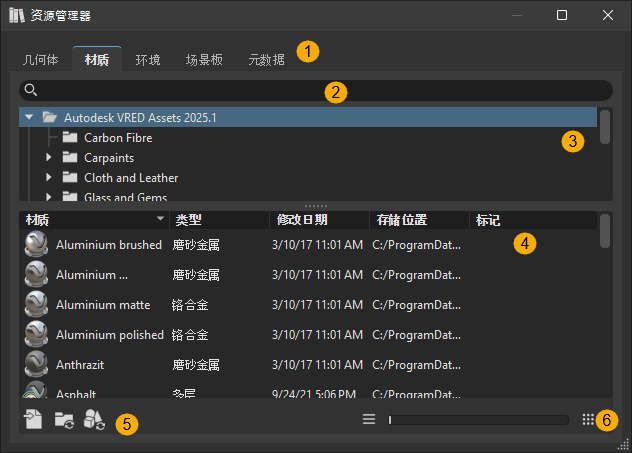Click the import file icon in bottom toolbar
The image size is (632, 453).
tap(33, 419)
